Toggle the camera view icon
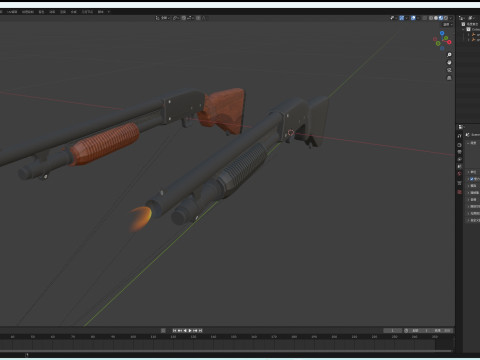This screenshot has height=360, width=480. (449, 70)
